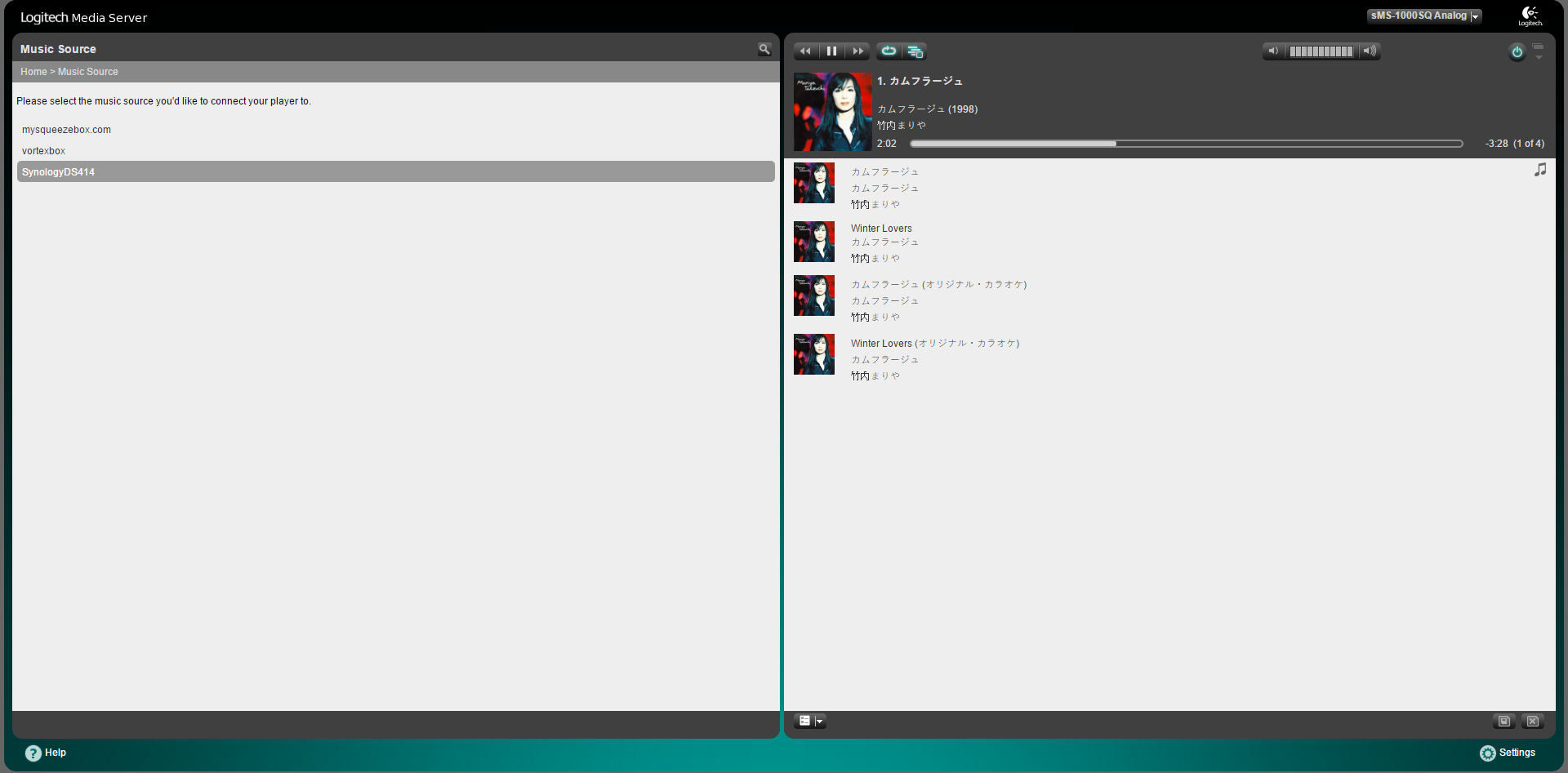Toggle repeat mode

click(x=889, y=51)
